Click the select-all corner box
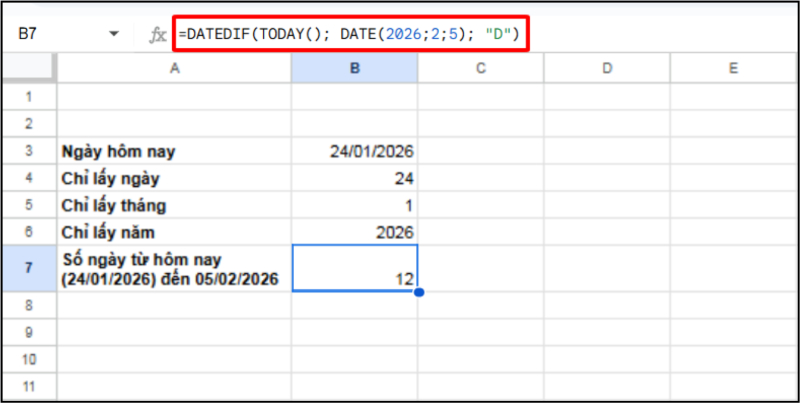This screenshot has height=403, width=800. [28, 68]
